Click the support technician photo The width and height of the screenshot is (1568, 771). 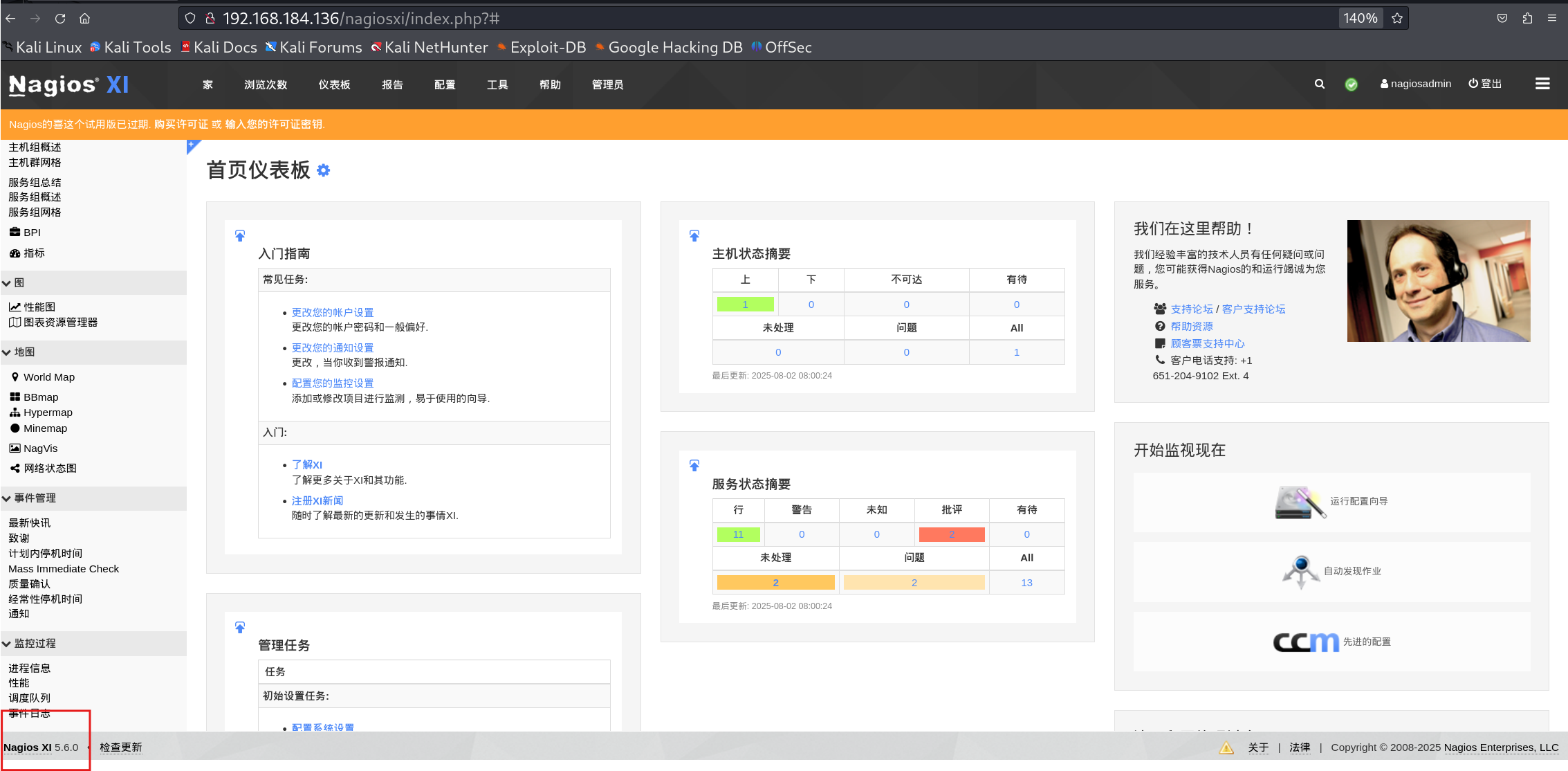point(1438,281)
